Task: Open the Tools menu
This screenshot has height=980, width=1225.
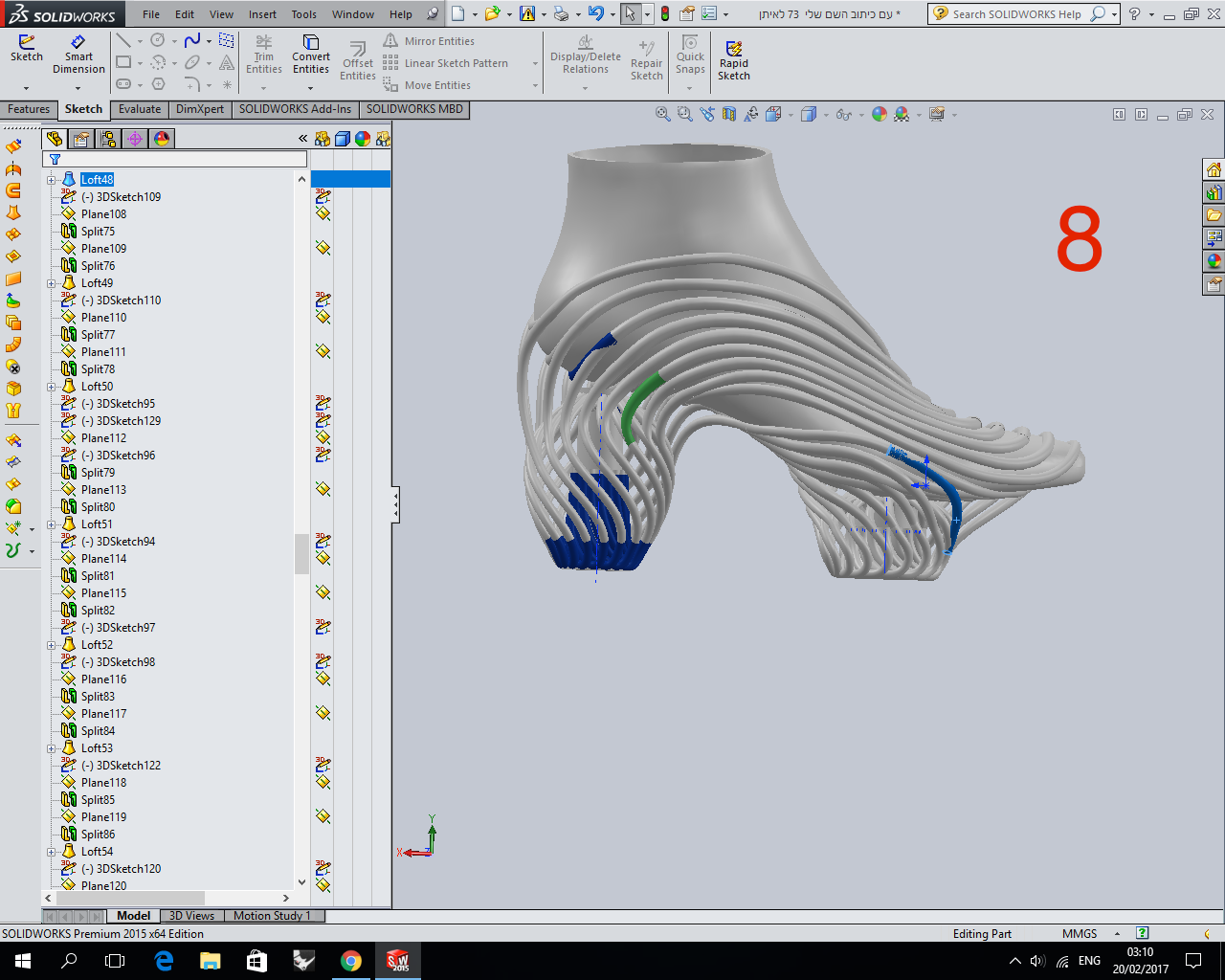Action: [x=303, y=14]
